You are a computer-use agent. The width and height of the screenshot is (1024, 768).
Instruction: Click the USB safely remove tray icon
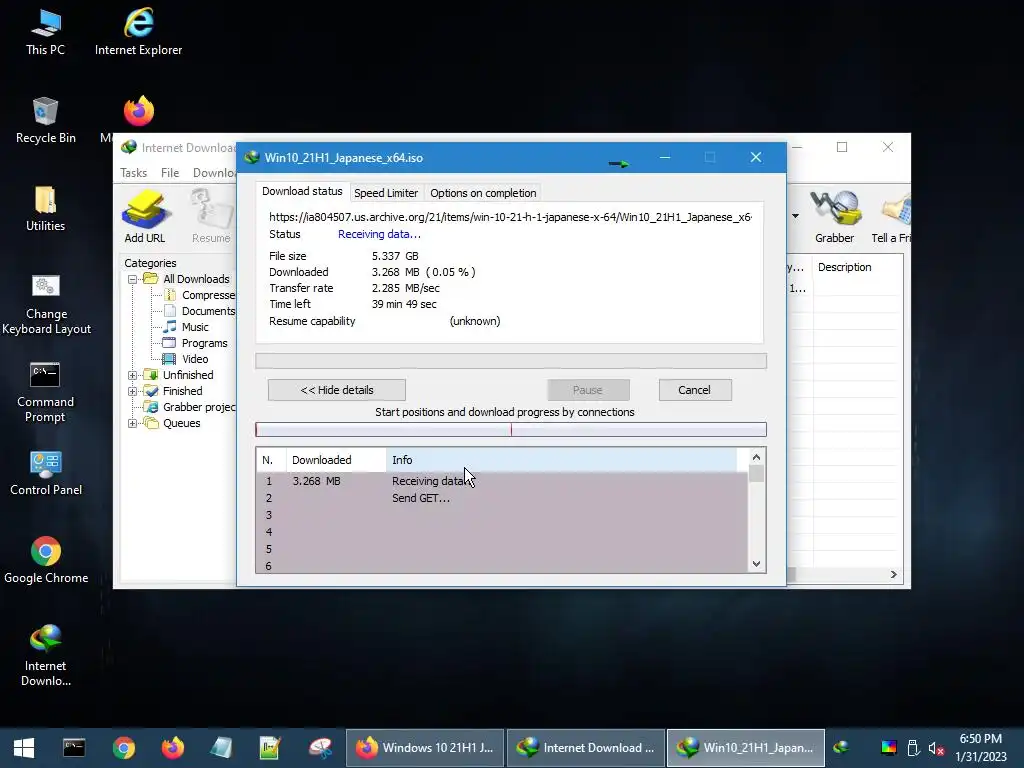click(914, 748)
